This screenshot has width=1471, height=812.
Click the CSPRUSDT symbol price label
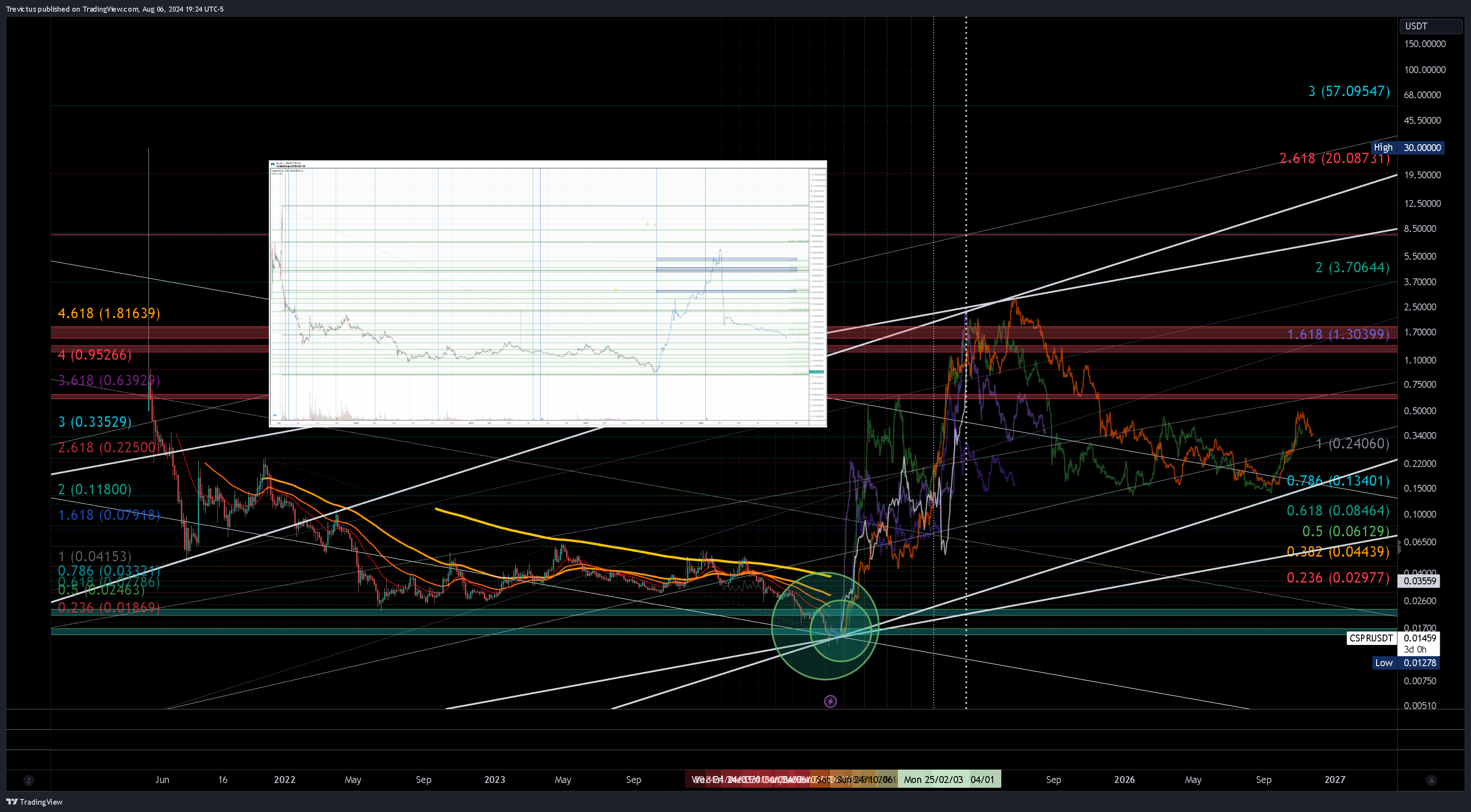click(1371, 638)
